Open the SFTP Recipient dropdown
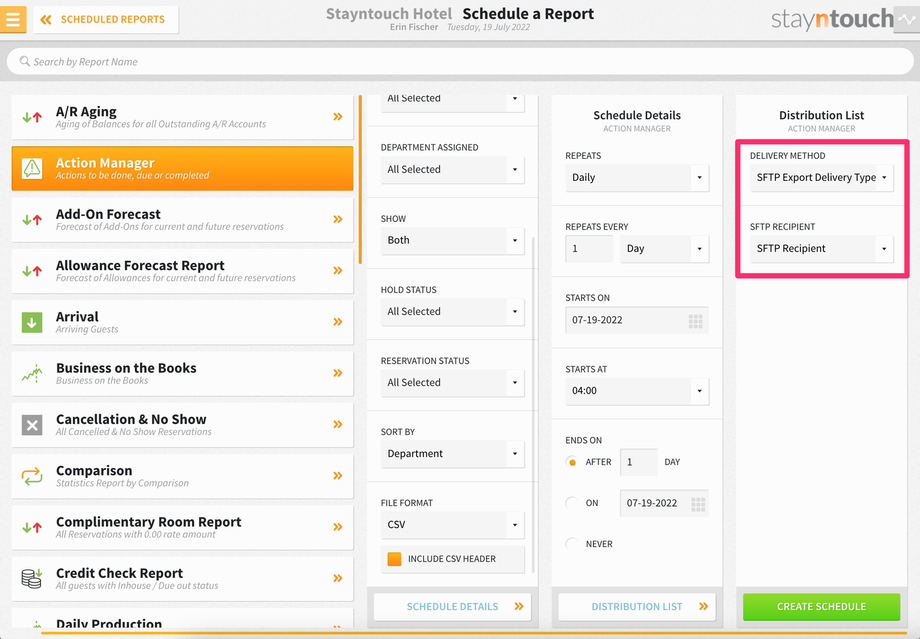 [x=821, y=249]
